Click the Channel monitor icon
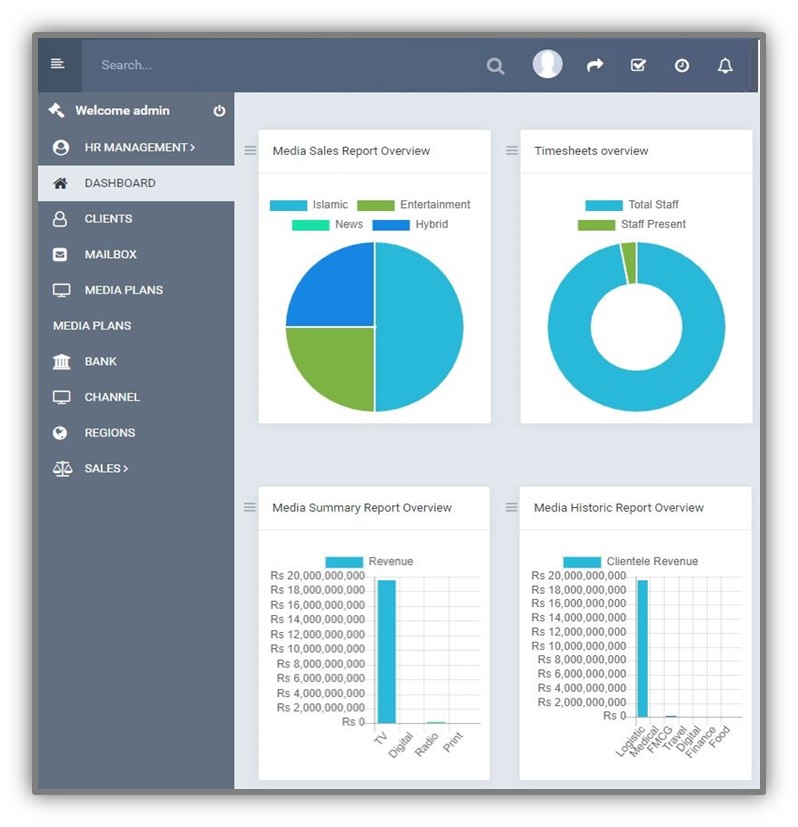 click(x=61, y=398)
